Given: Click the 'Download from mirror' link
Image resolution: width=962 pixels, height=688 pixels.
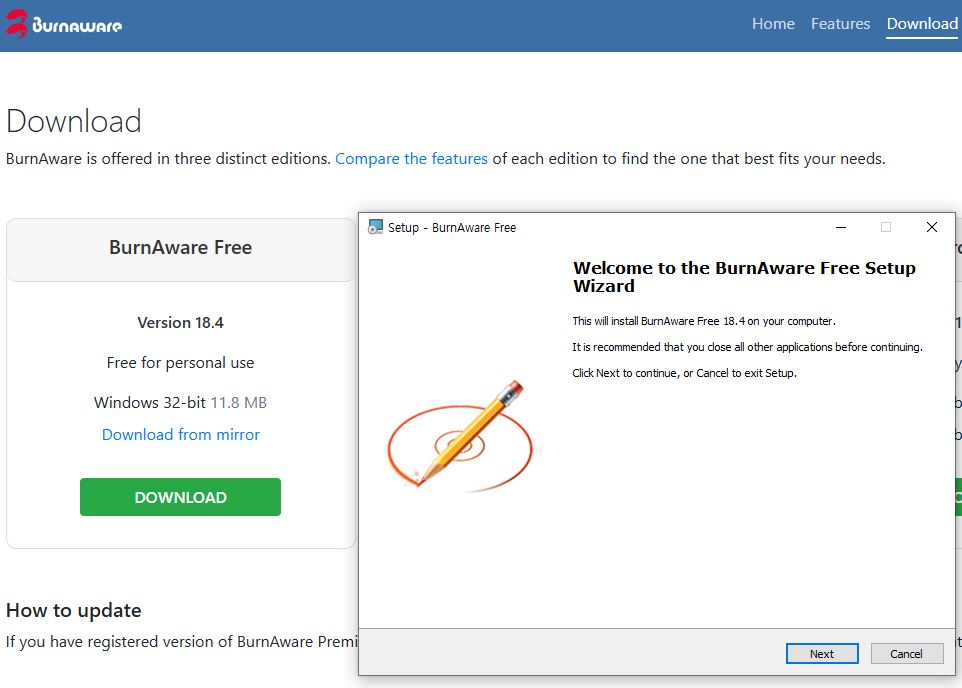Looking at the screenshot, I should [180, 435].
